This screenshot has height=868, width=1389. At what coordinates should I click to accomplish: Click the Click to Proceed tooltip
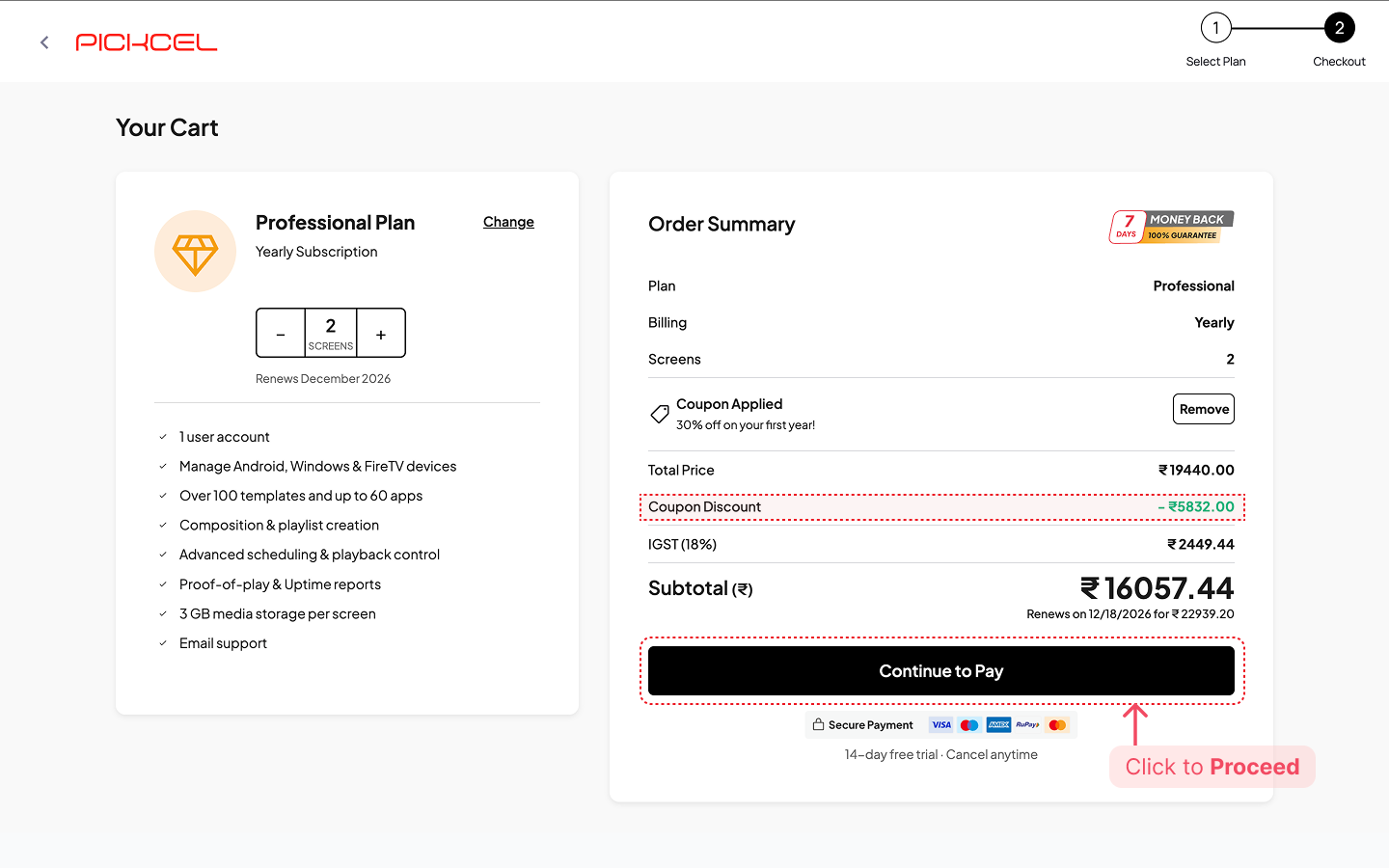click(1212, 767)
